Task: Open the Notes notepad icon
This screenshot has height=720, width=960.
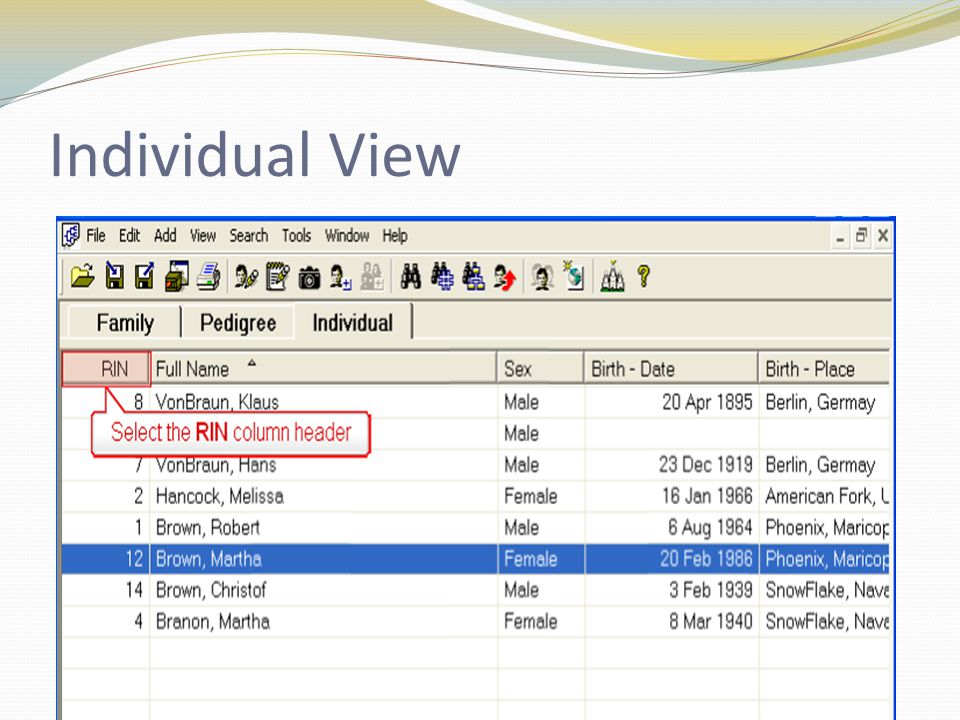Action: (x=277, y=276)
